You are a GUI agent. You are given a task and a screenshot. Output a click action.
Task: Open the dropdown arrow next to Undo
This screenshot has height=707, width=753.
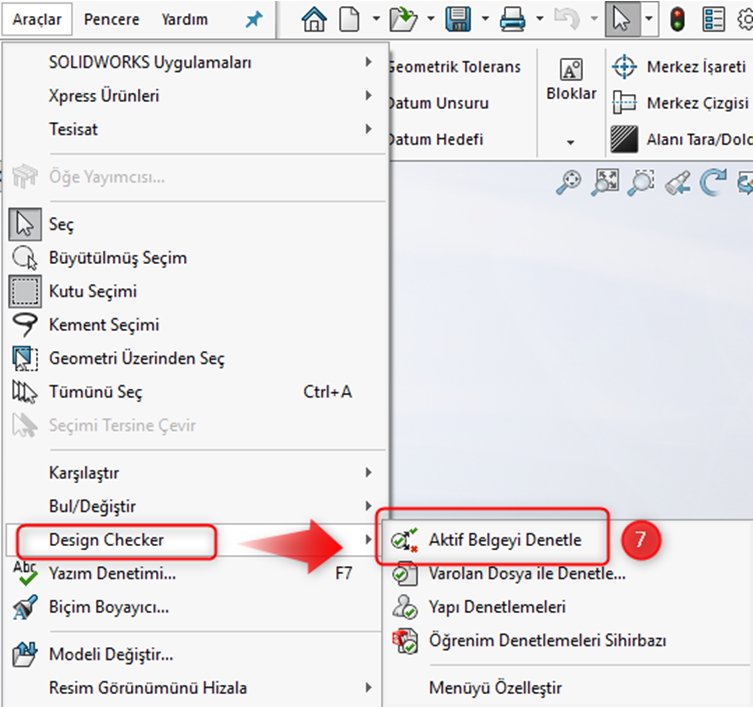tap(595, 19)
